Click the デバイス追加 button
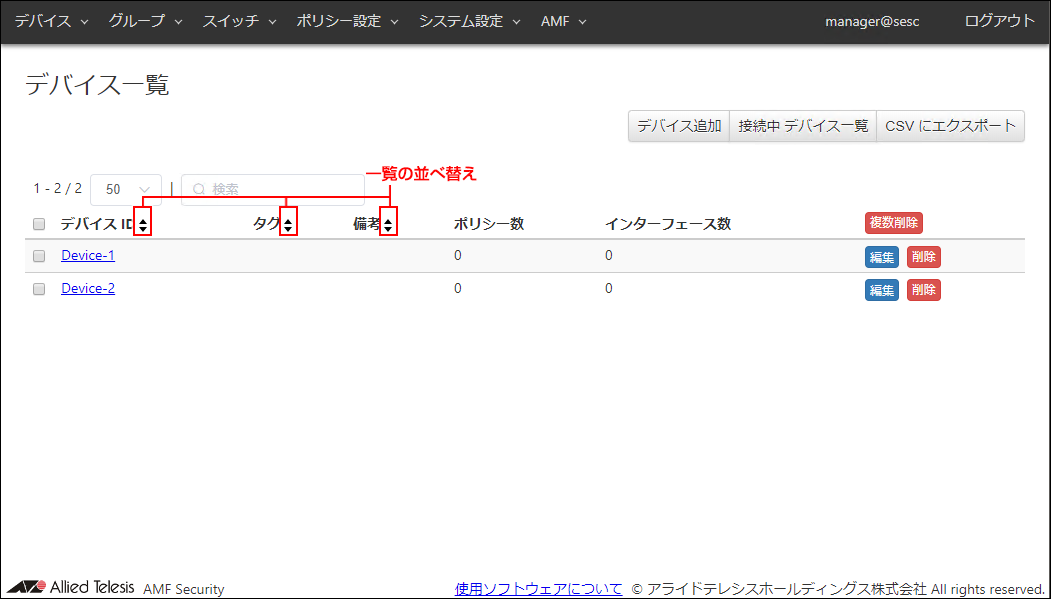Viewport: 1051px width, 599px height. click(x=679, y=126)
